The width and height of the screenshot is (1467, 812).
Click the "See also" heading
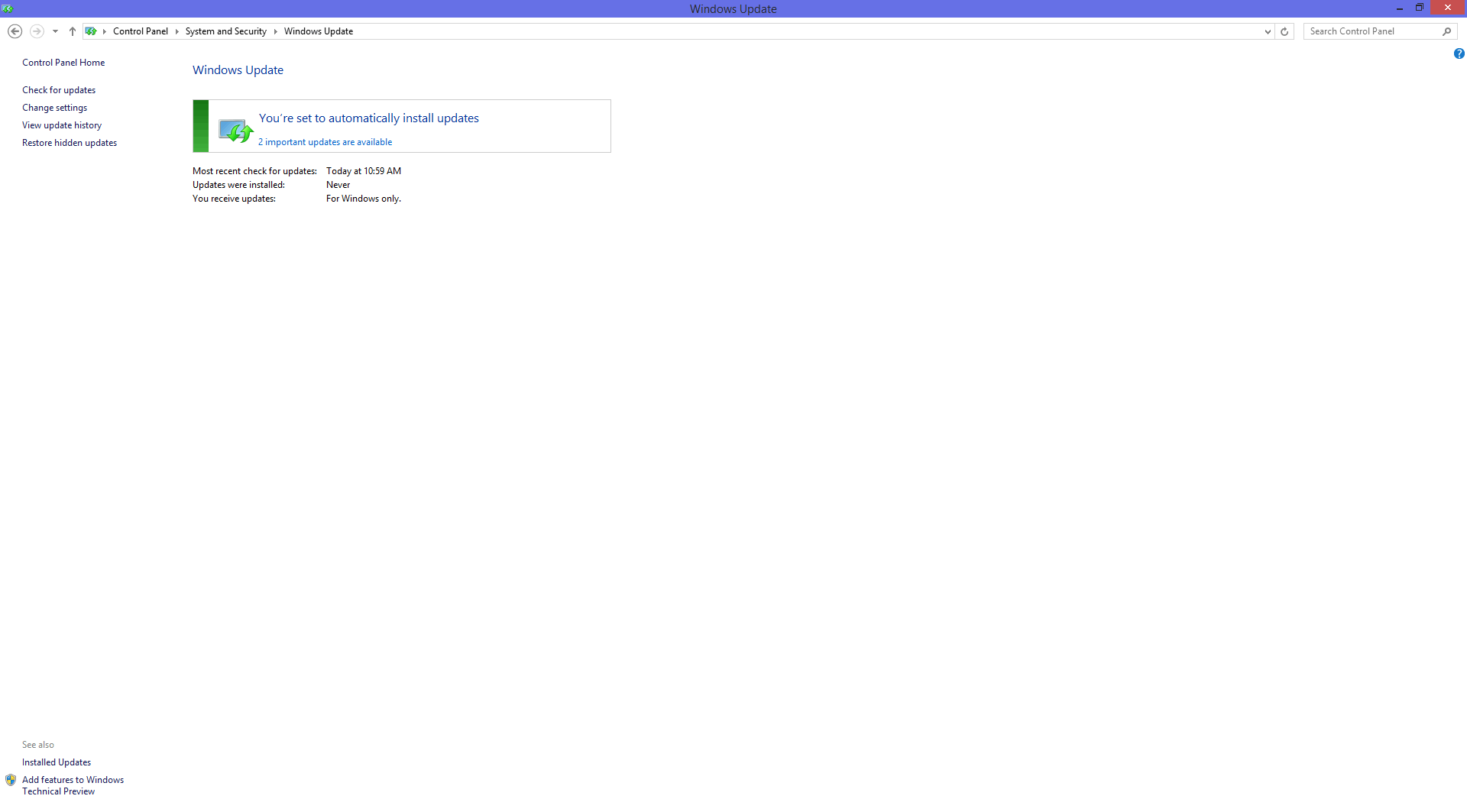[38, 745]
